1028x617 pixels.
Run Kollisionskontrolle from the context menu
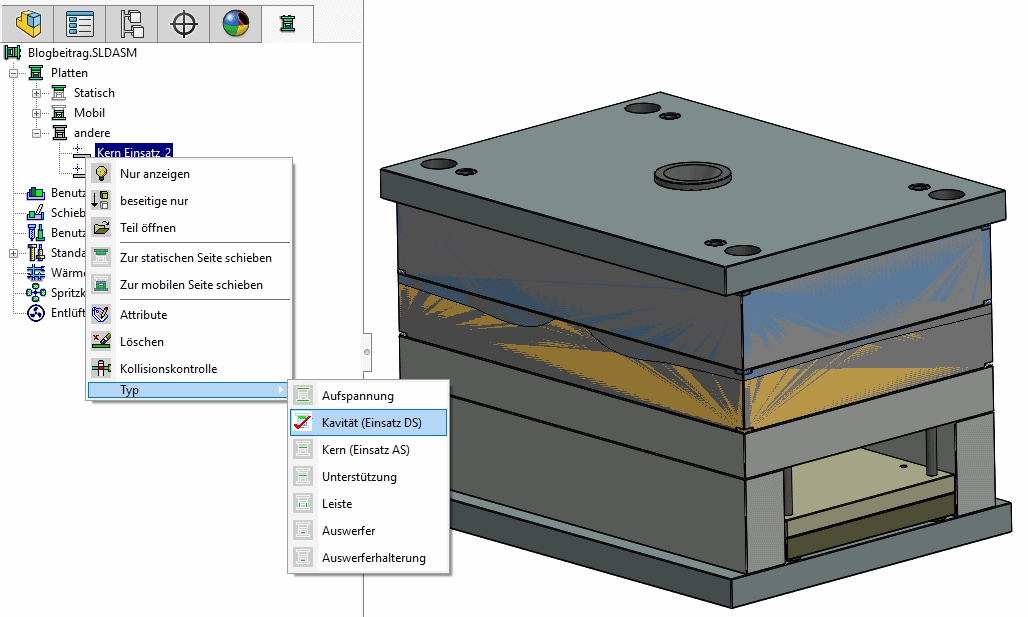pos(189,368)
